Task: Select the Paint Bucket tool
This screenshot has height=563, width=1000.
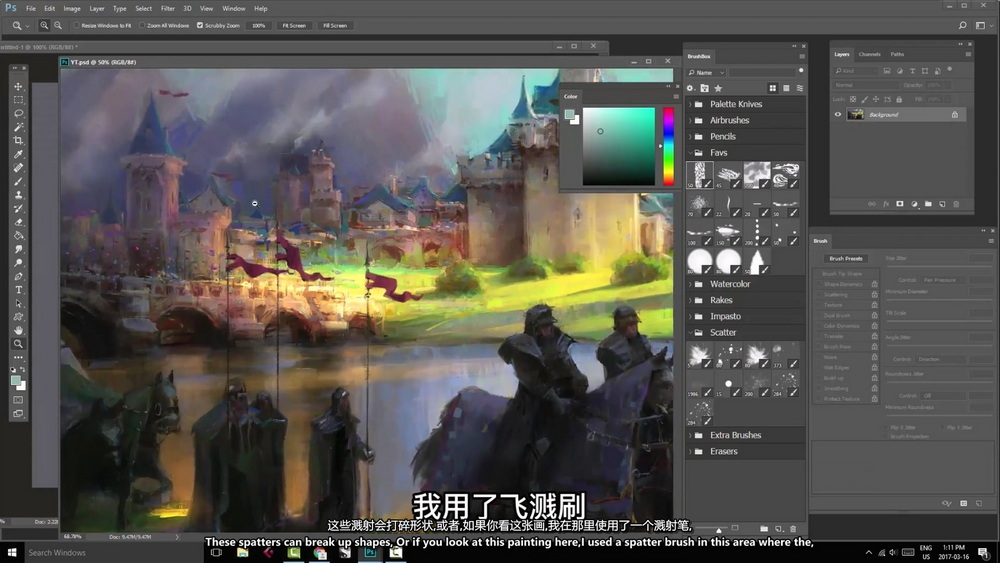Action: tap(18, 235)
